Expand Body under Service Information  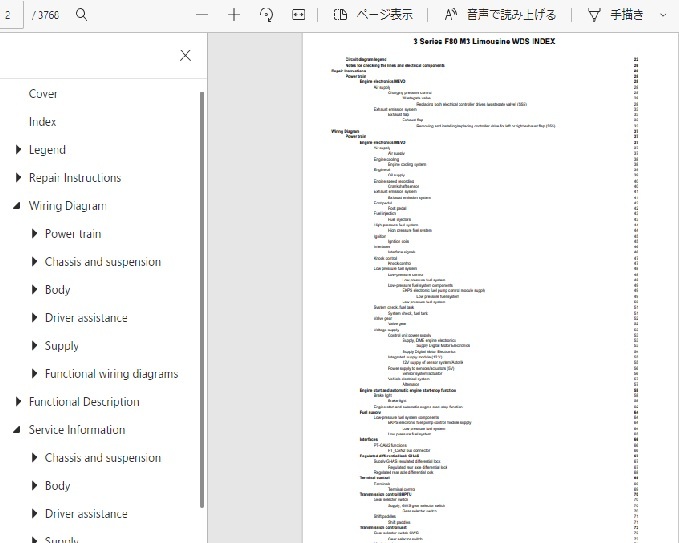(34, 486)
